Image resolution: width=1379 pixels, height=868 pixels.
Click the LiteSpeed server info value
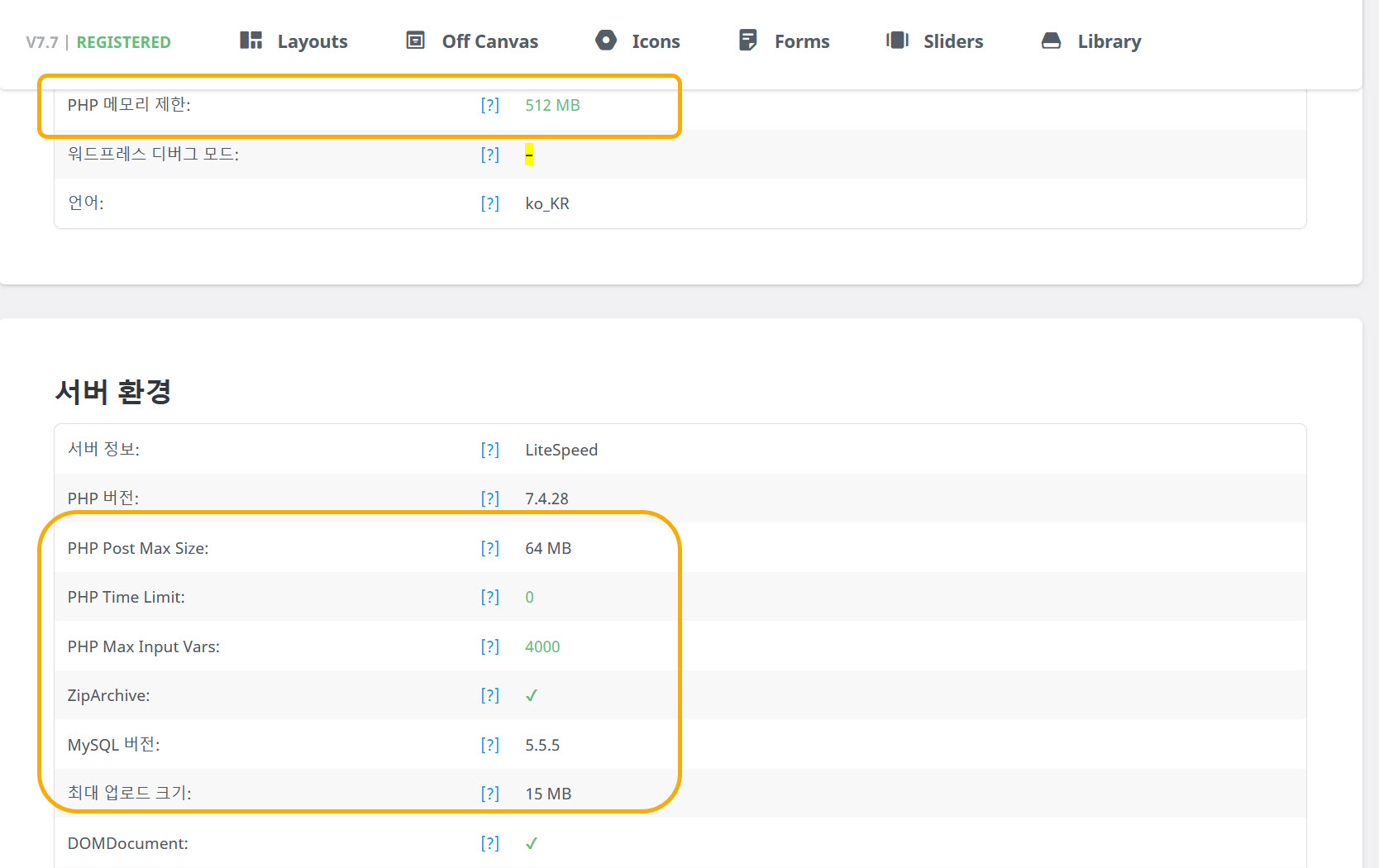561,450
